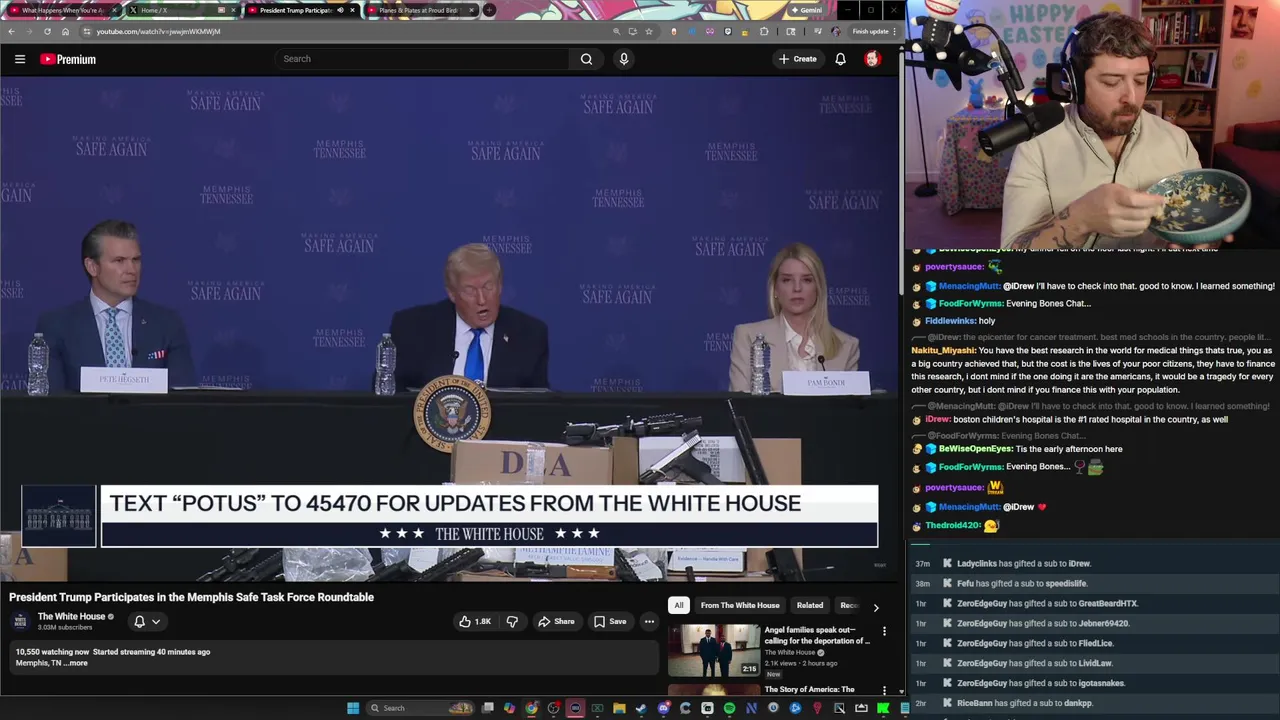Screen dimensions: 1280x720
Task: Open more actions ellipsis beside Save
Action: (x=649, y=621)
